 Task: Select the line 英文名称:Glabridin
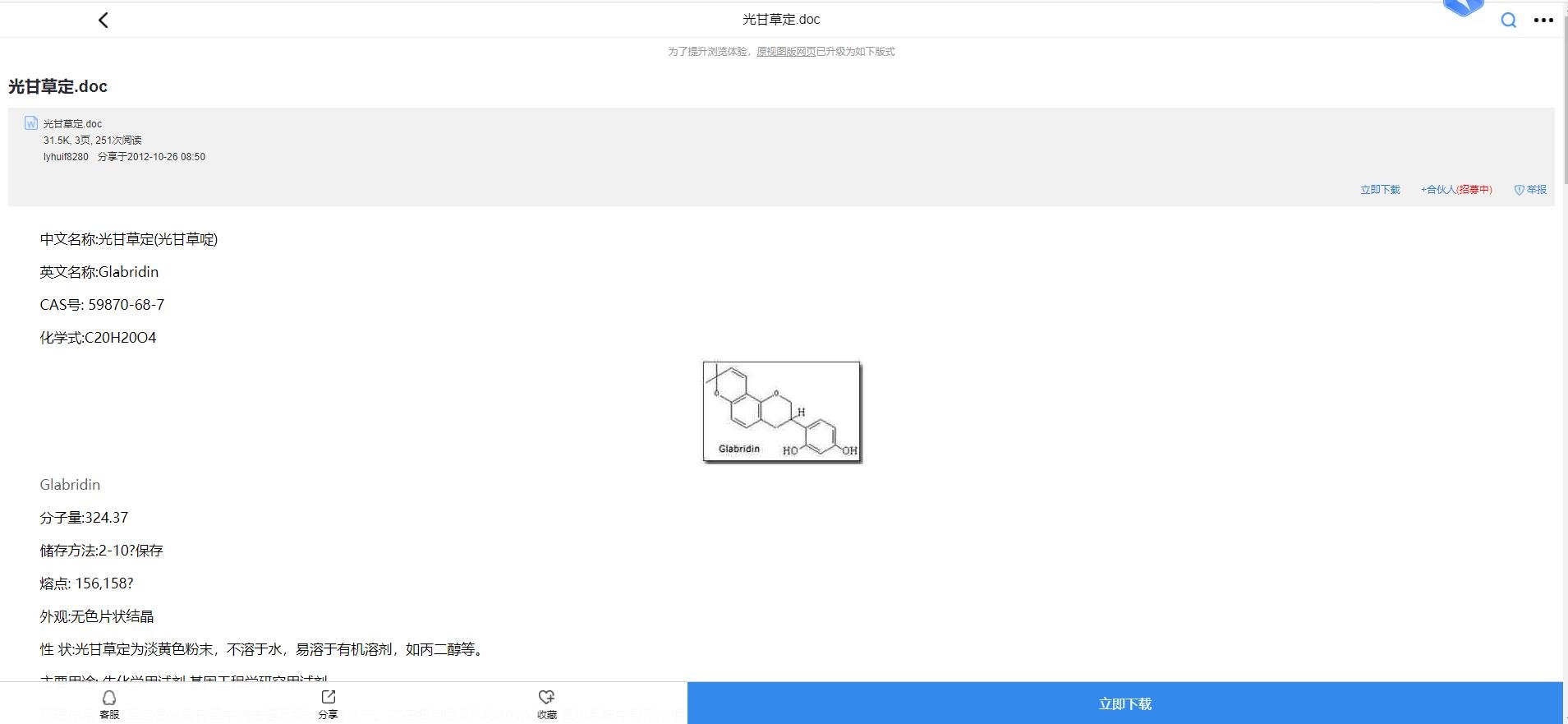pyautogui.click(x=99, y=272)
